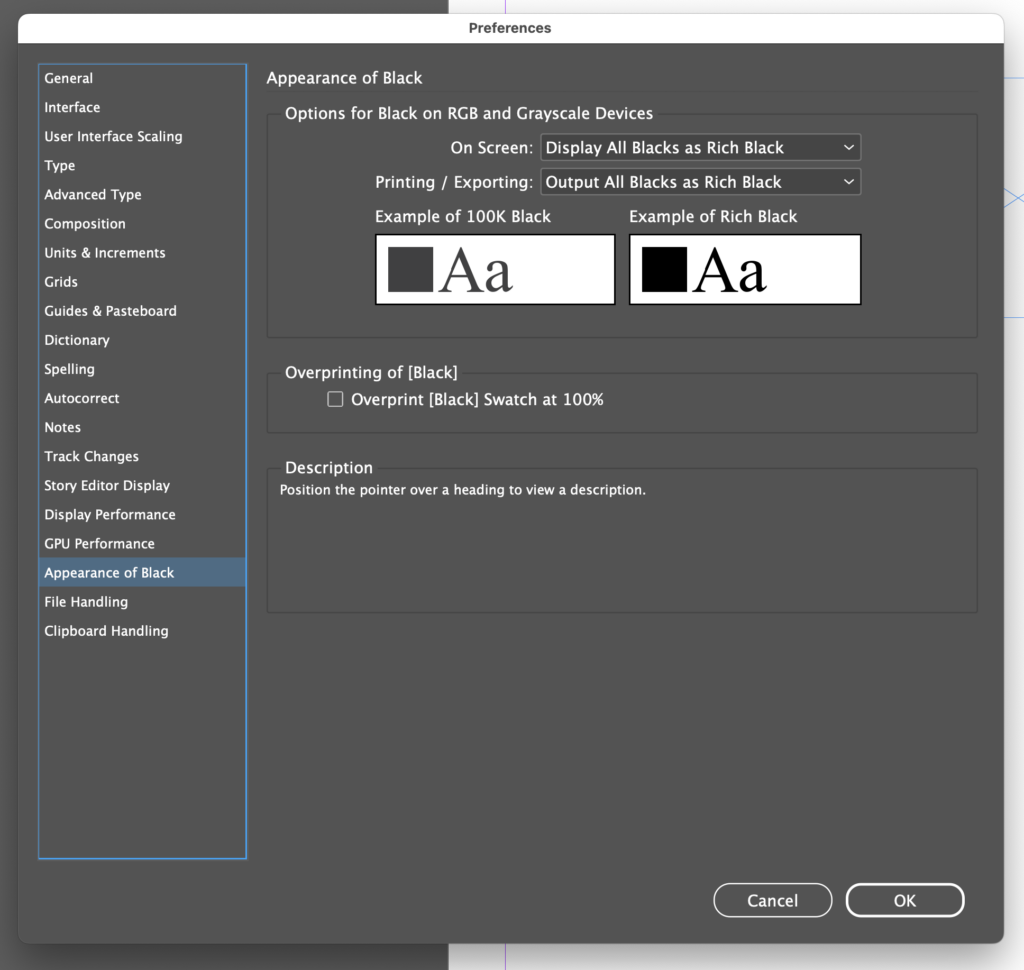Open the General preferences section
This screenshot has width=1024, height=970.
pyautogui.click(x=68, y=78)
